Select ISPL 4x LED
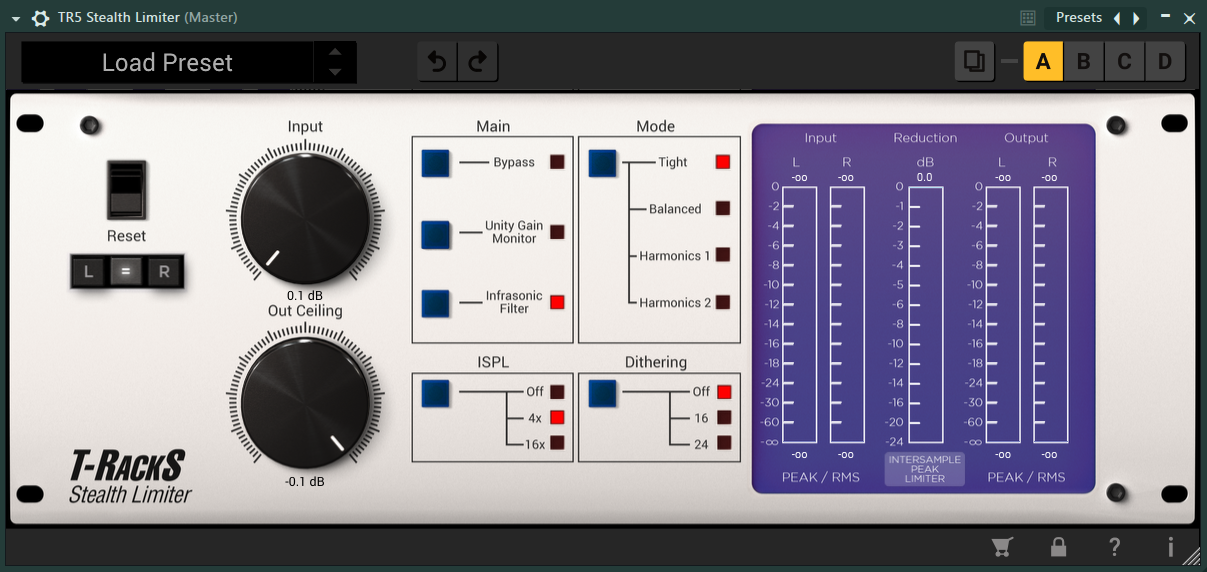Image resolution: width=1207 pixels, height=572 pixels. pos(557,418)
